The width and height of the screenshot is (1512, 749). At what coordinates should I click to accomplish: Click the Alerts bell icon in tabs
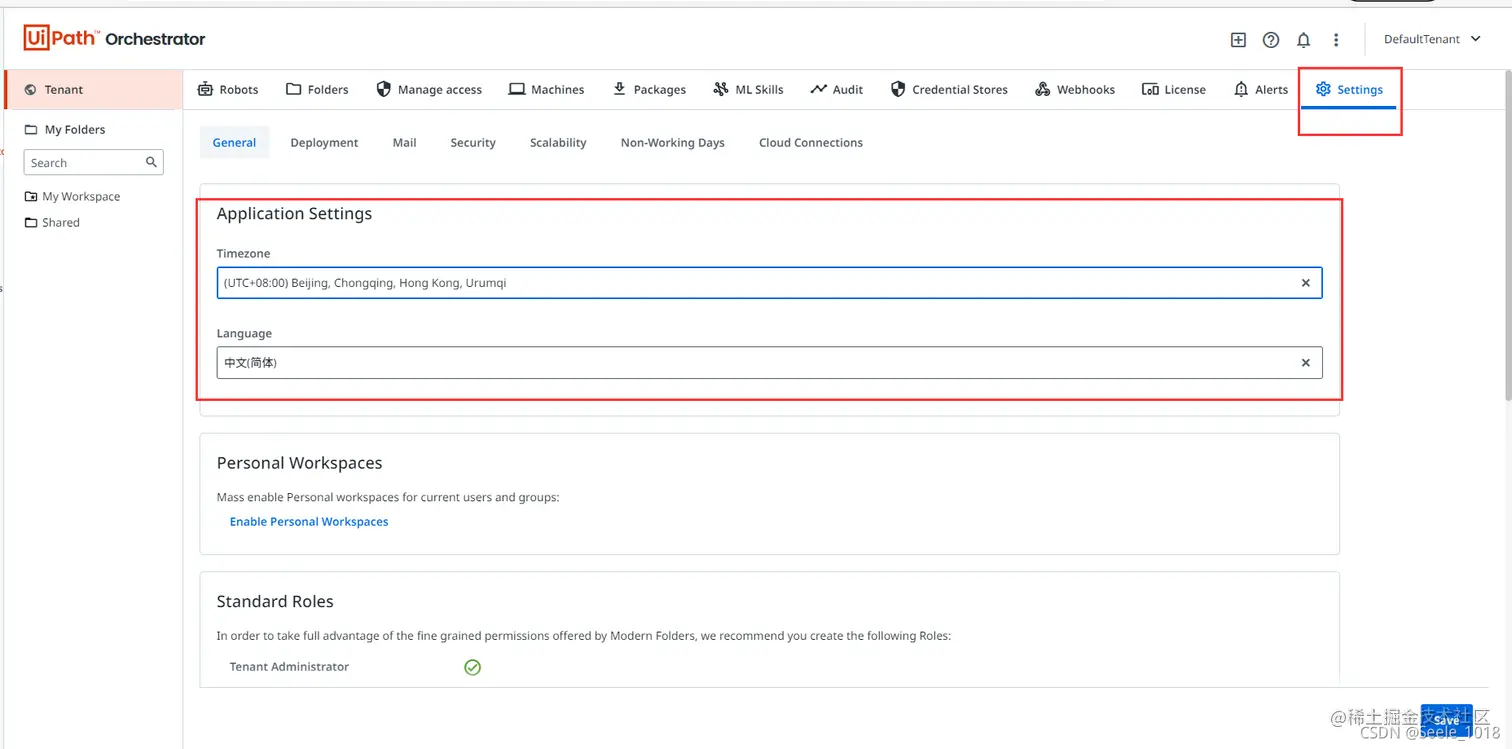1241,89
